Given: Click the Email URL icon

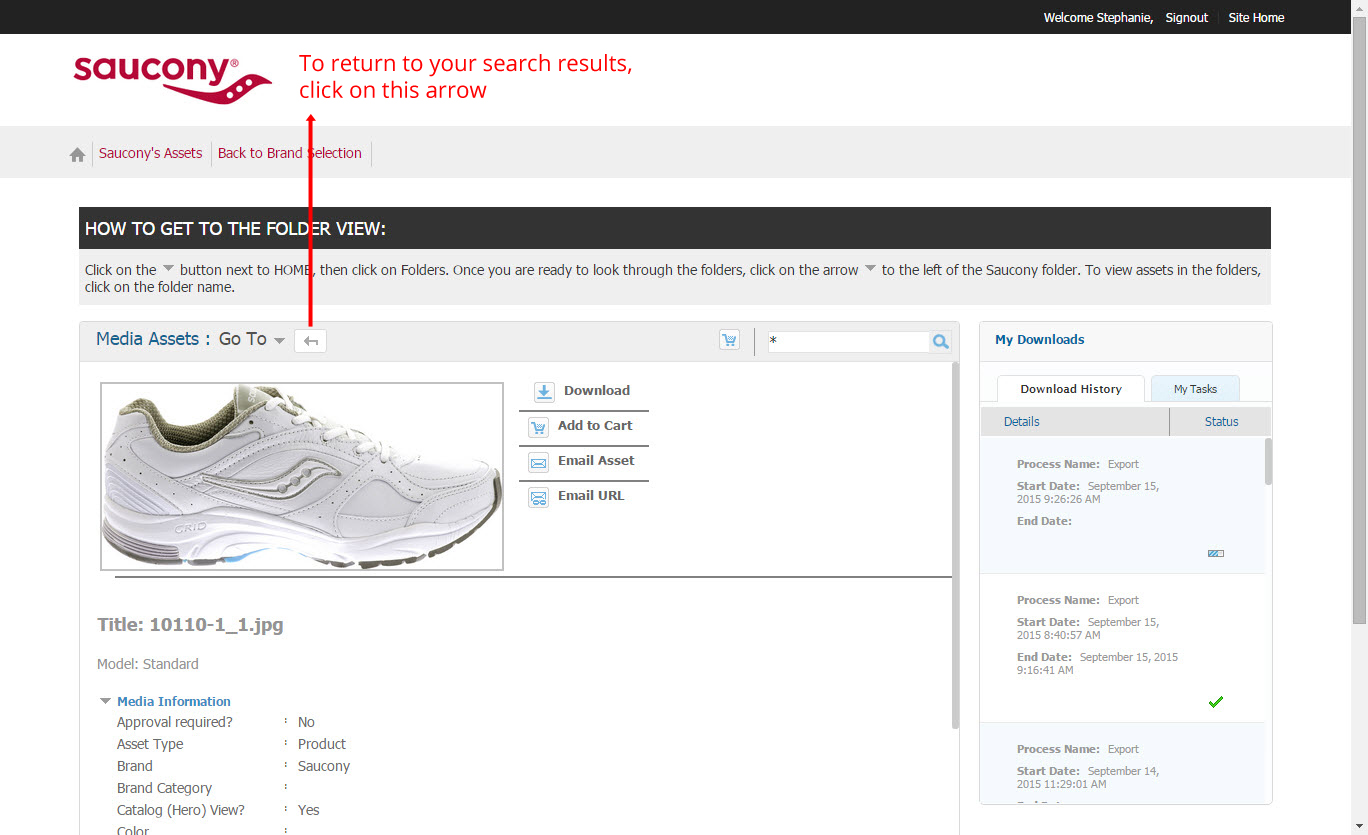Looking at the screenshot, I should (539, 497).
